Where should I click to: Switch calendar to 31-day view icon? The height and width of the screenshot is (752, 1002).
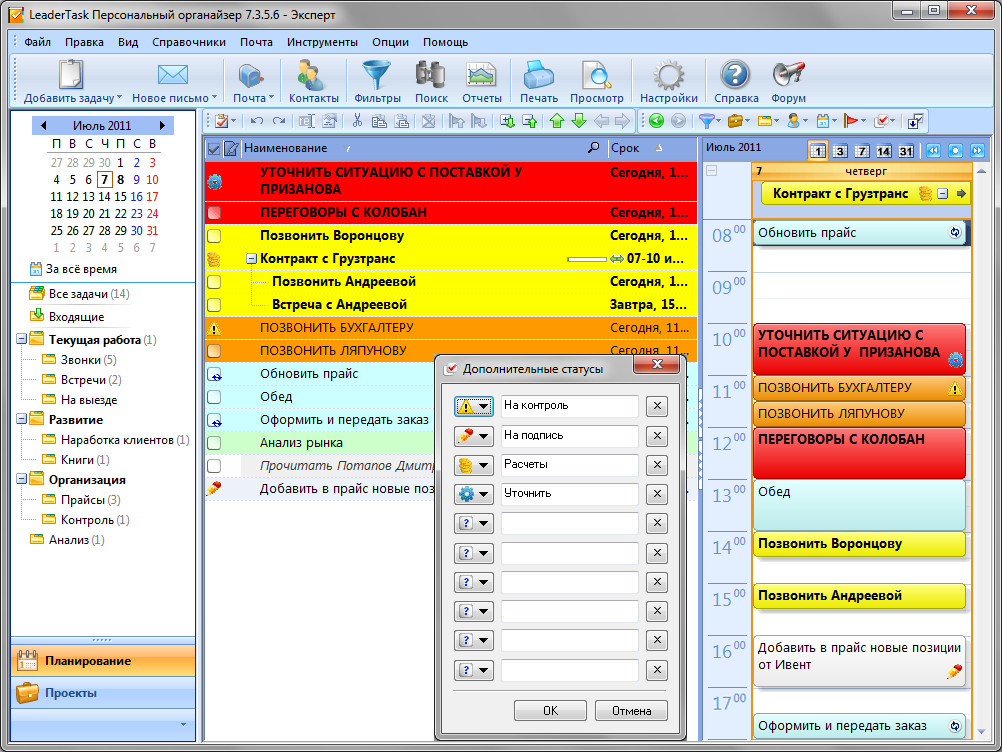906,151
